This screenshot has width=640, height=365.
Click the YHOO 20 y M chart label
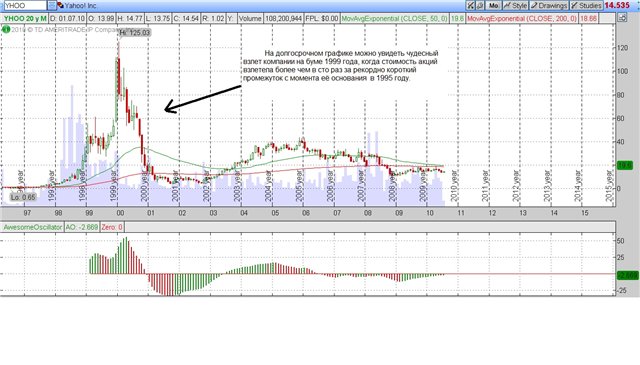pos(25,18)
